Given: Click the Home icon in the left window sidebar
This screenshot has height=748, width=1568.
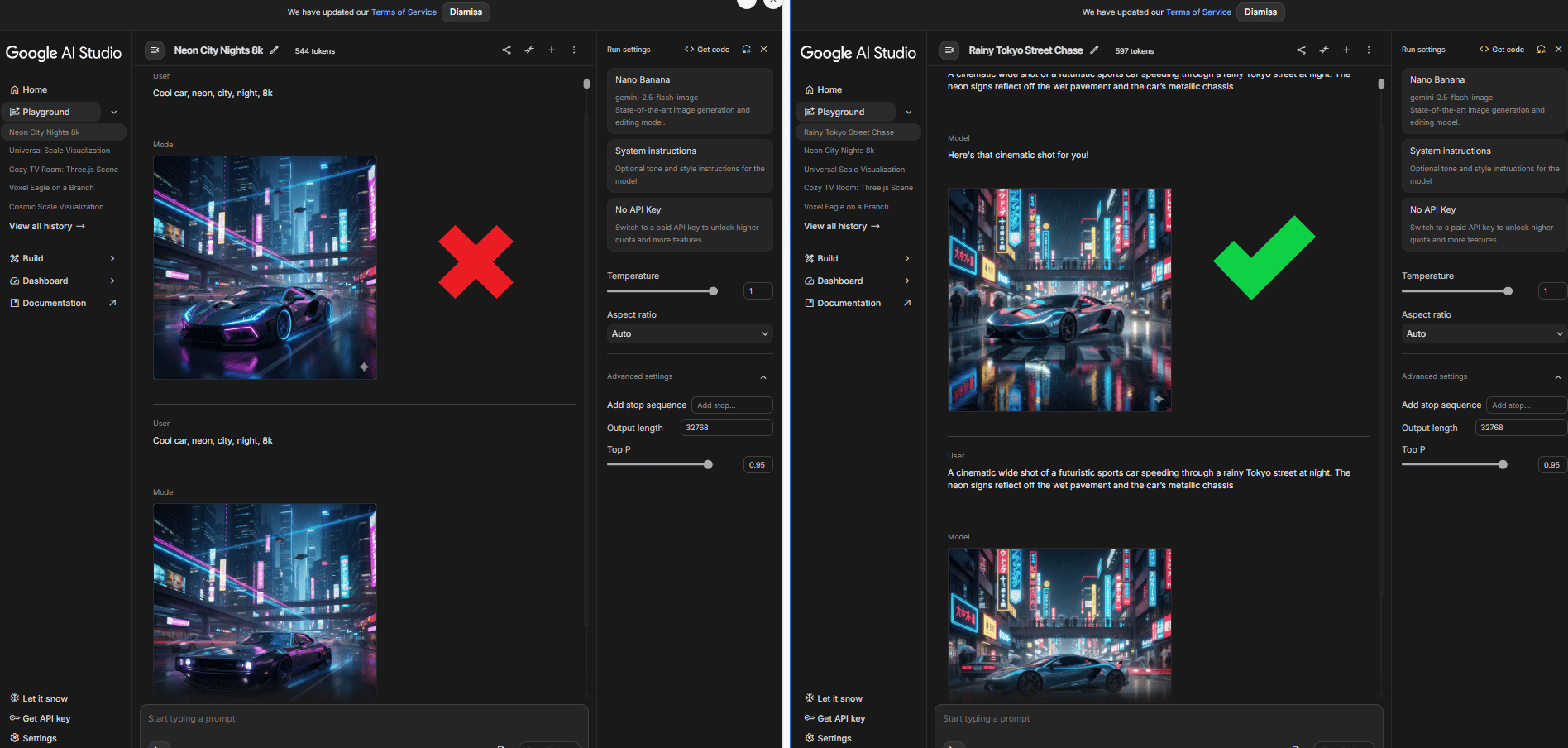Looking at the screenshot, I should [x=14, y=89].
